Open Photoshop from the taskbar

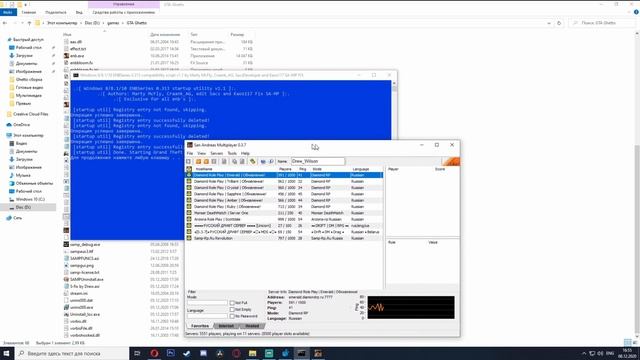tap(171, 353)
